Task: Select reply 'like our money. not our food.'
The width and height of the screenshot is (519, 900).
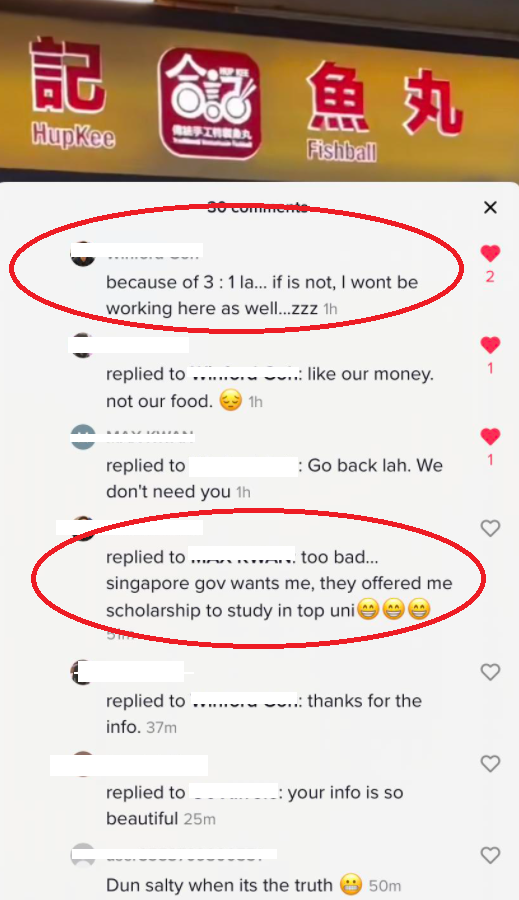Action: pyautogui.click(x=270, y=387)
